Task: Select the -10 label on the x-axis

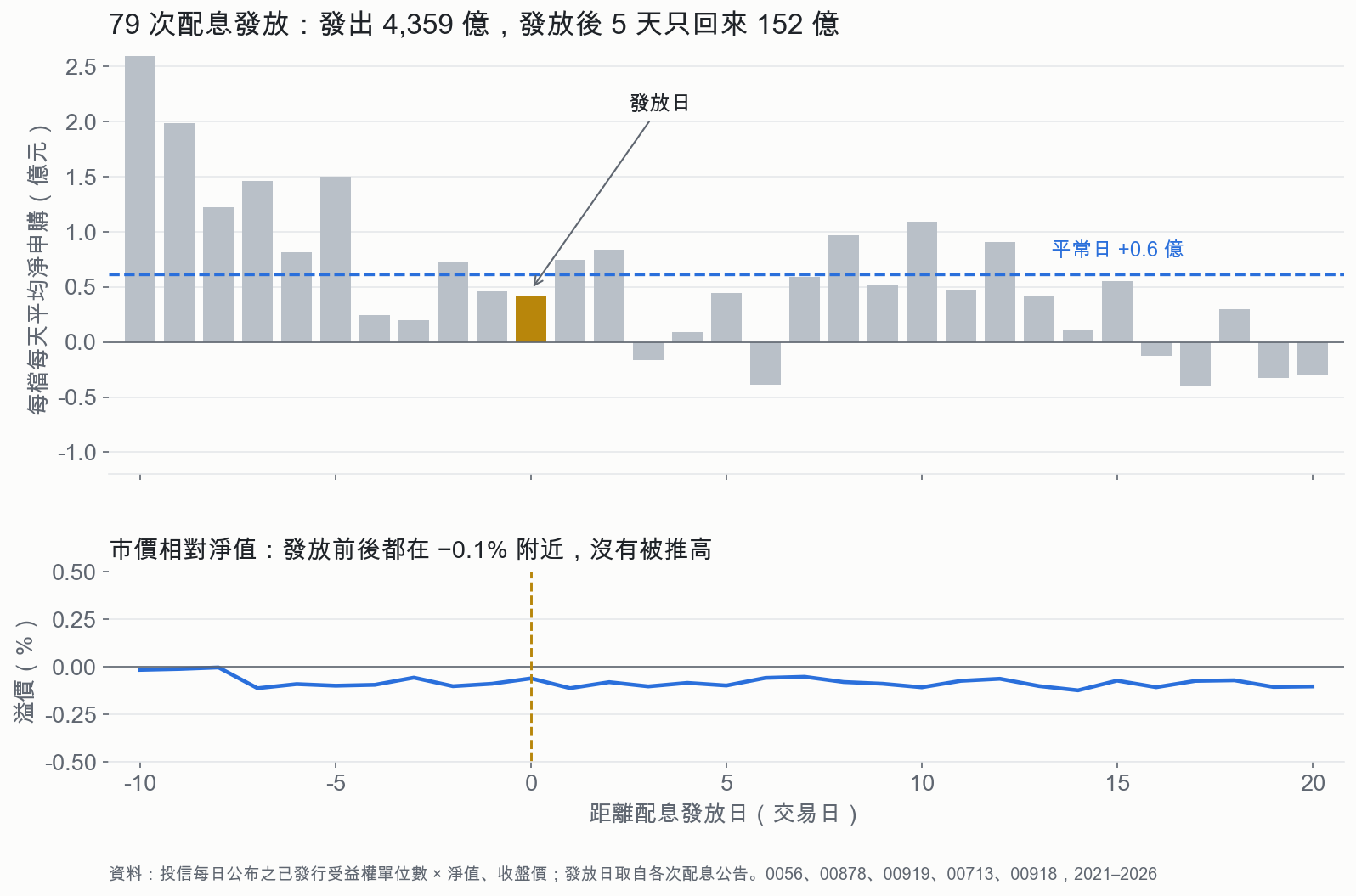Action: (140, 783)
